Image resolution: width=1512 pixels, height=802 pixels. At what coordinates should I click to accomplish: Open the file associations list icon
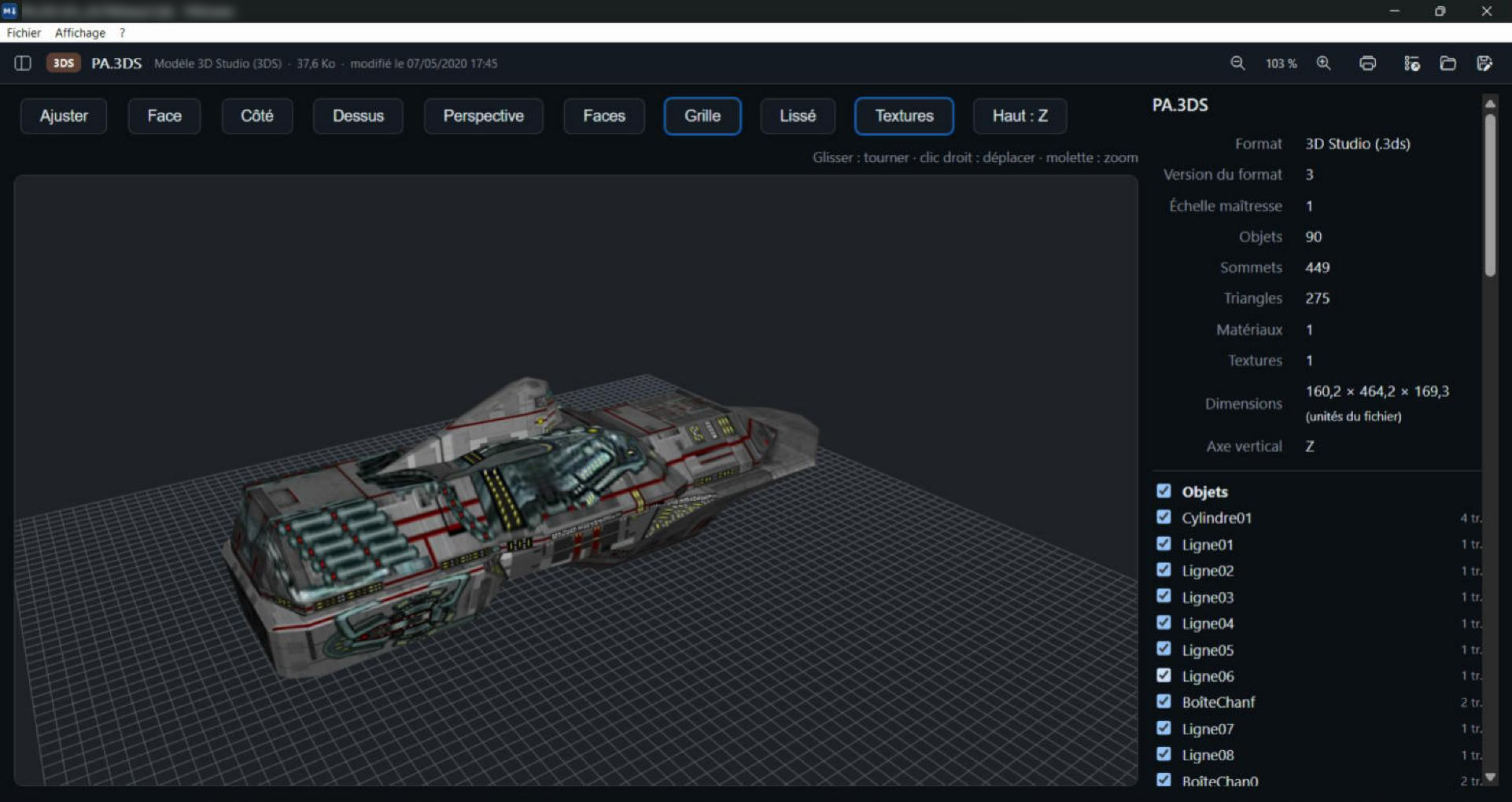coord(1411,63)
